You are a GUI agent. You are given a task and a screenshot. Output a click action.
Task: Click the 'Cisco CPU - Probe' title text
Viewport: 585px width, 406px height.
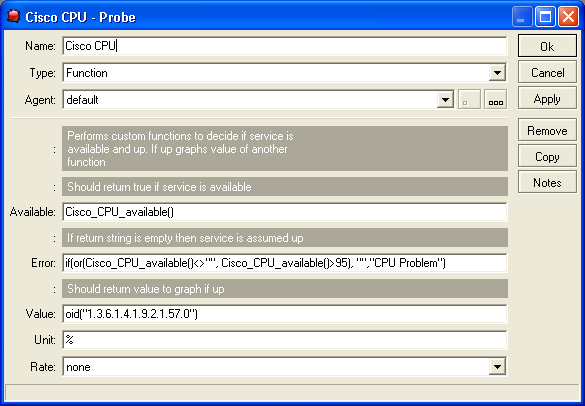click(80, 17)
